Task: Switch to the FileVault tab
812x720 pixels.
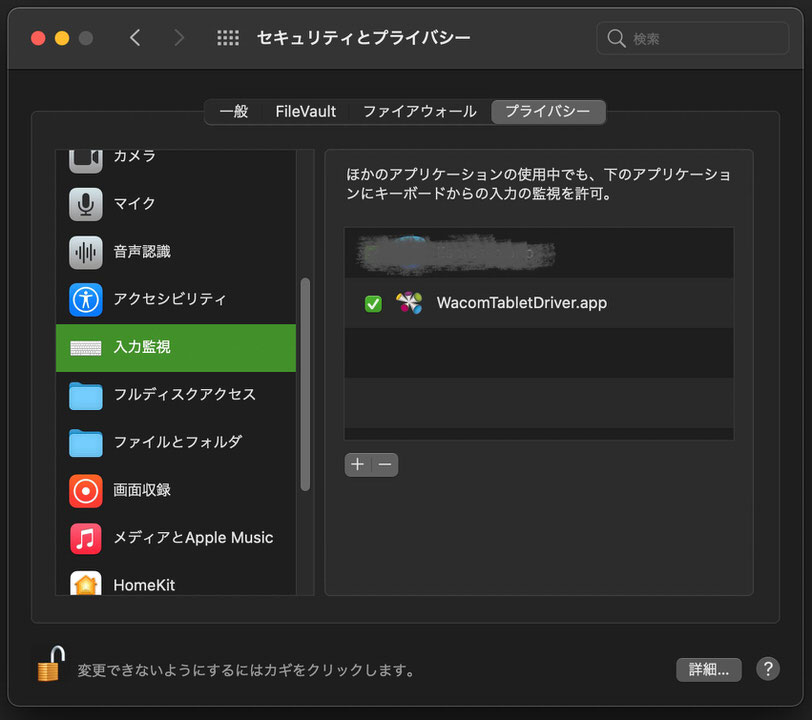Action: [306, 112]
